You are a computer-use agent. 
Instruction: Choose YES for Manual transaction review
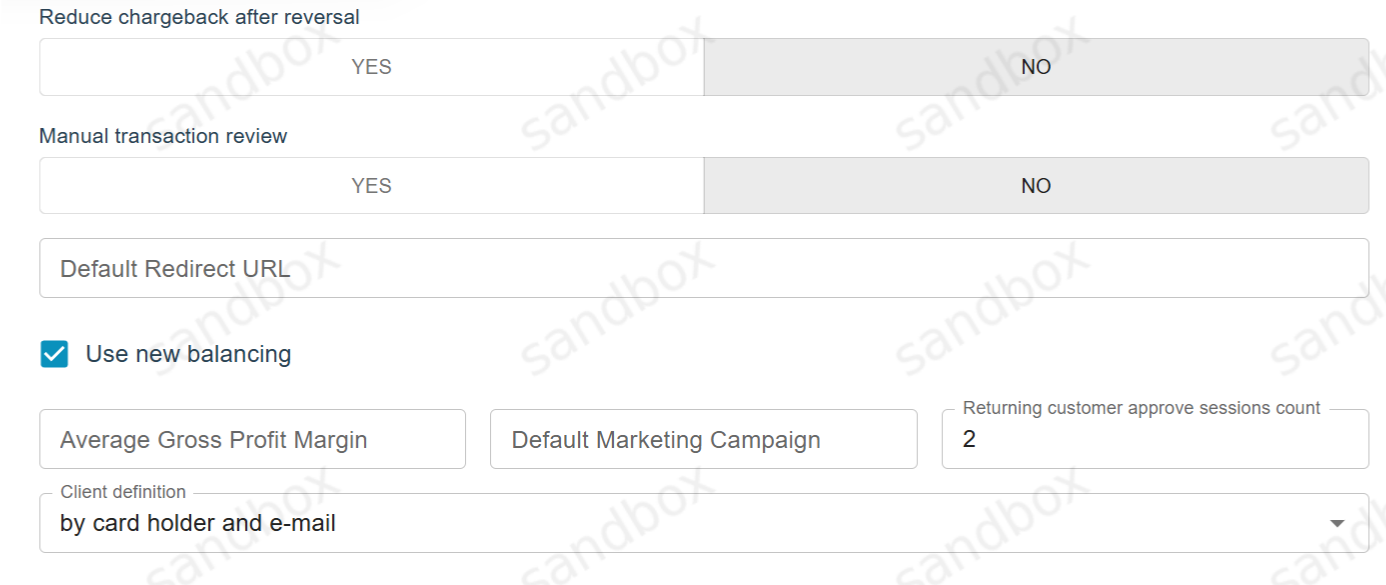[371, 186]
